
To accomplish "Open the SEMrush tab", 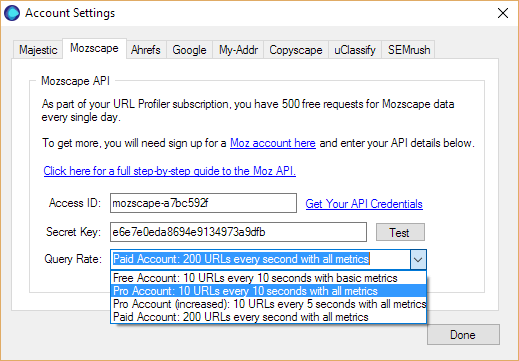I will click(x=409, y=50).
